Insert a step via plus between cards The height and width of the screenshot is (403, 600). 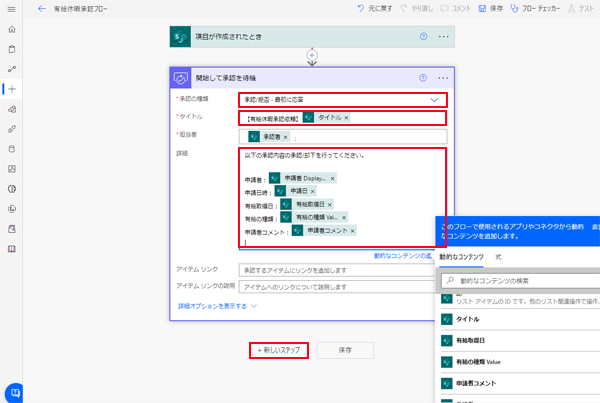pos(312,55)
